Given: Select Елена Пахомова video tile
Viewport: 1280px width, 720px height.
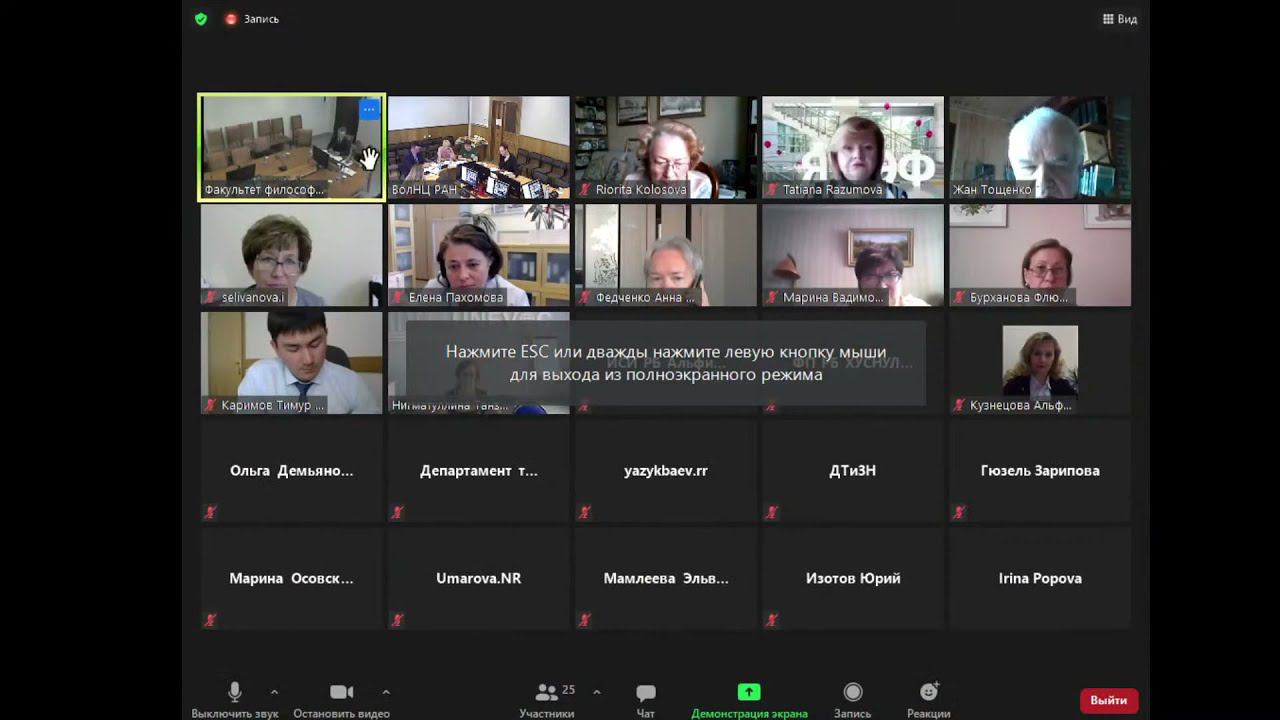Looking at the screenshot, I should [479, 255].
